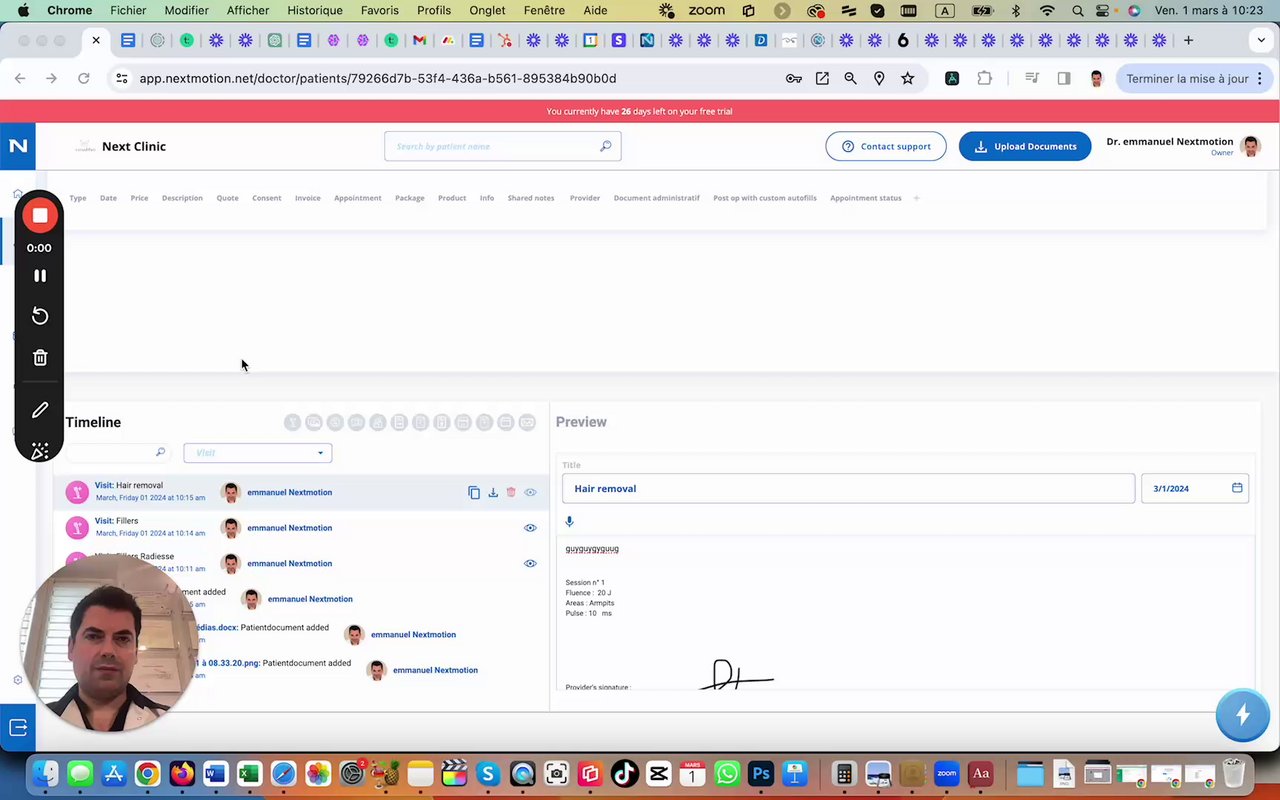This screenshot has height=800, width=1280.
Task: Open the first emmanuel Nextmotion provider link
Action: coord(289,492)
